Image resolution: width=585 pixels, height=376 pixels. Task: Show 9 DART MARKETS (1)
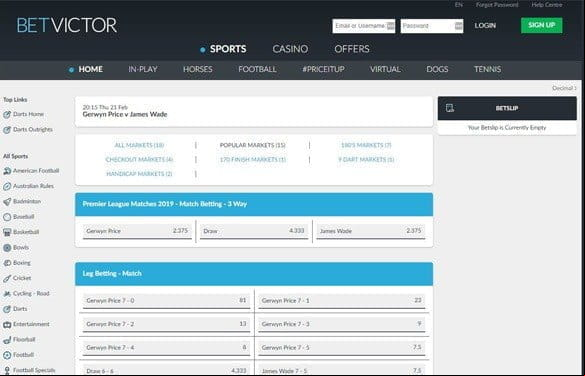[366, 160]
